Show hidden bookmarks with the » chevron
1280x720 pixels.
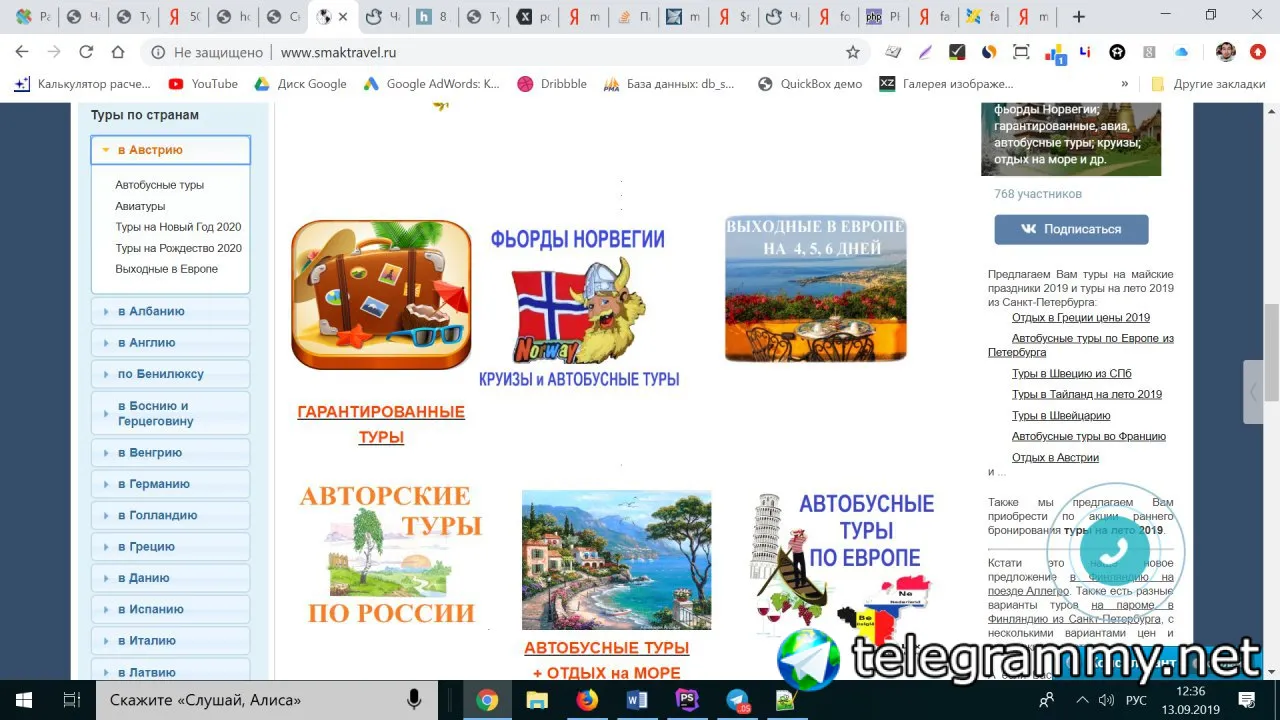click(x=1125, y=84)
